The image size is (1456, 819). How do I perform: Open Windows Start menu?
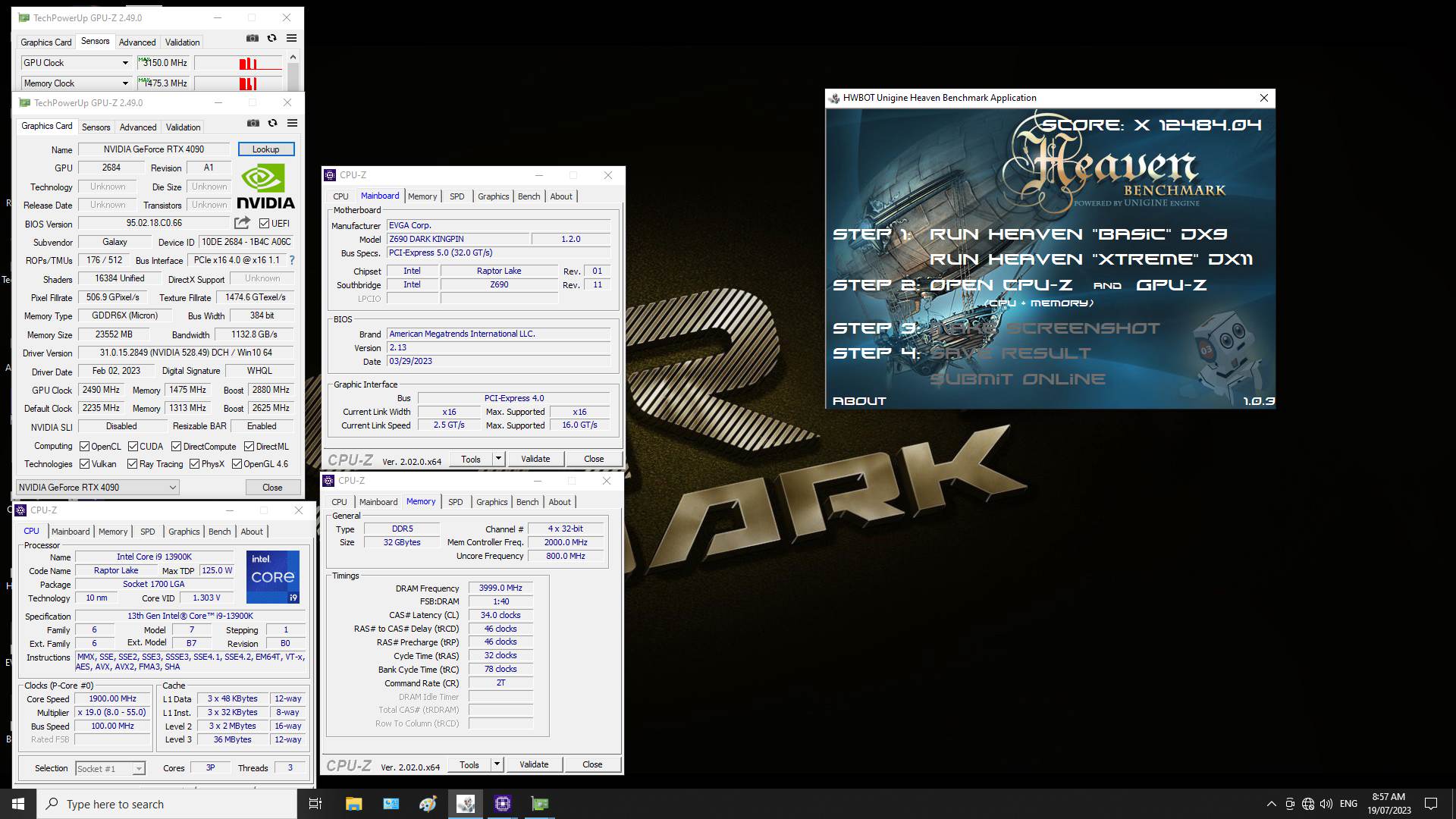click(18, 804)
